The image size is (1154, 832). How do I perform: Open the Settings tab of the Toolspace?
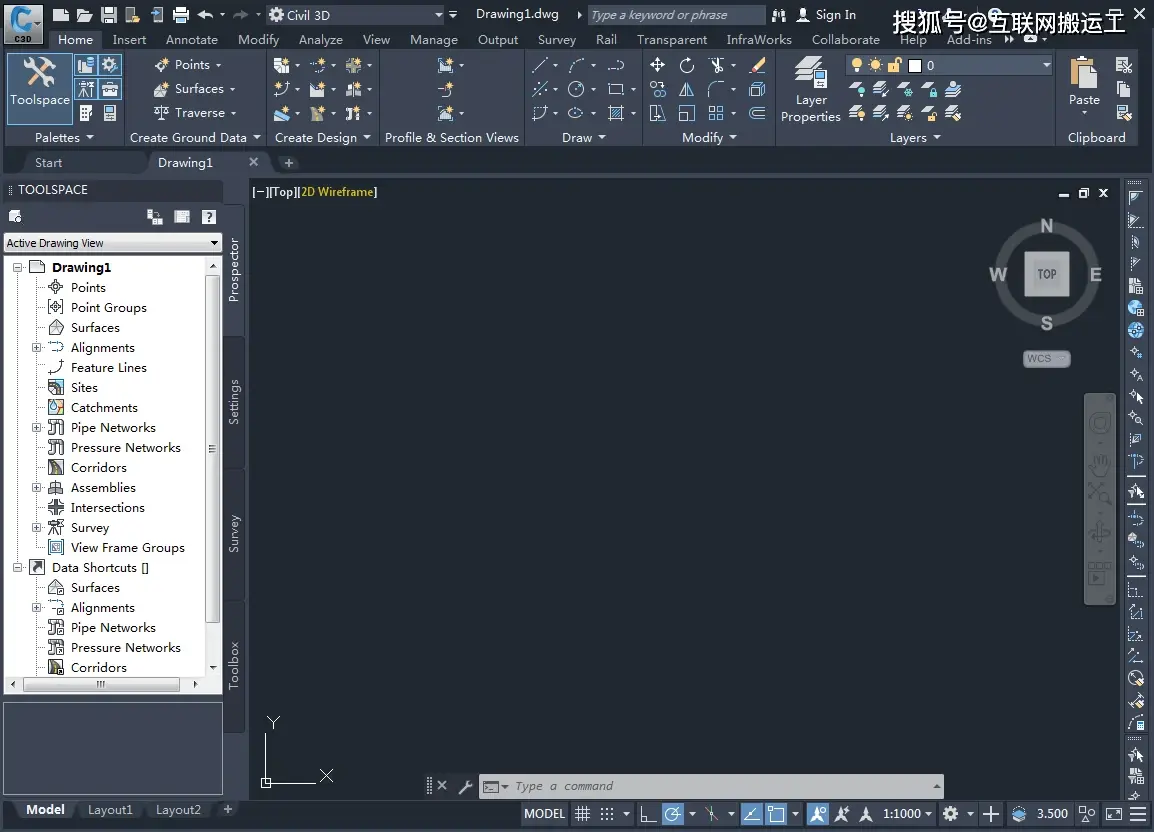(x=234, y=402)
